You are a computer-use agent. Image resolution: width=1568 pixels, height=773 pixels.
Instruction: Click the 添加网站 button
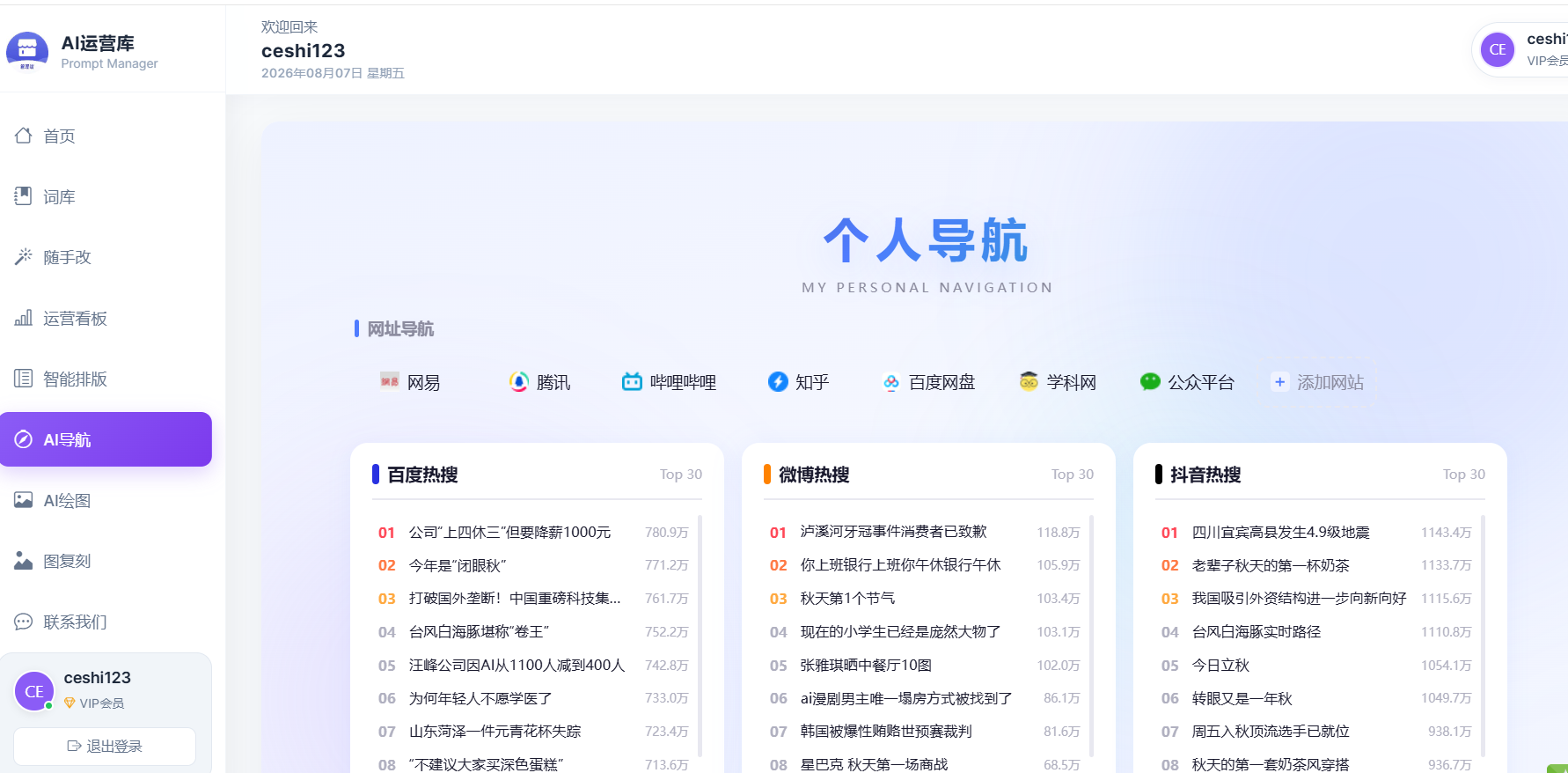[1318, 382]
